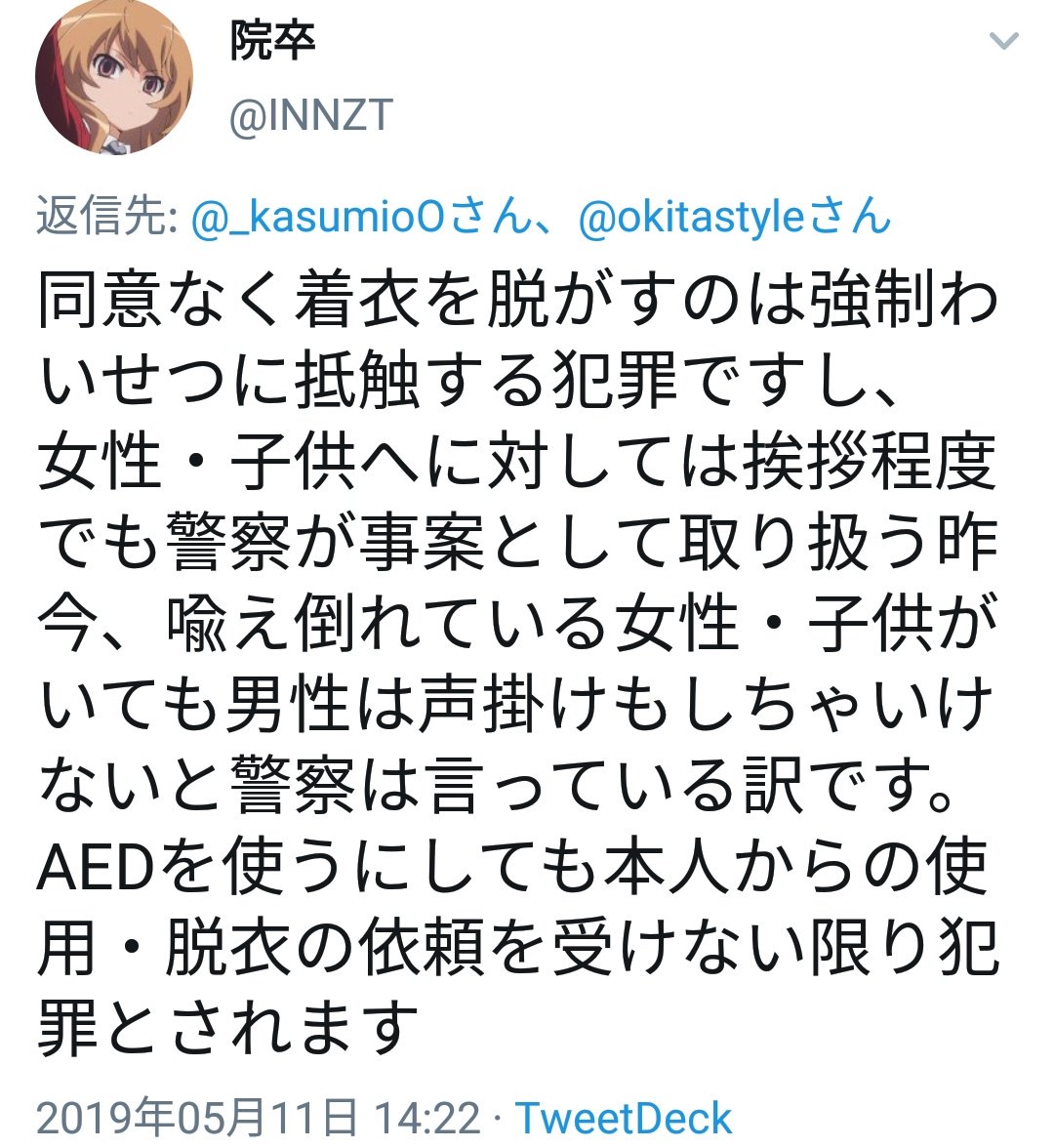Image resolution: width=1054 pixels, height=1148 pixels.
Task: Click the 返信先 reply label
Action: [107, 217]
